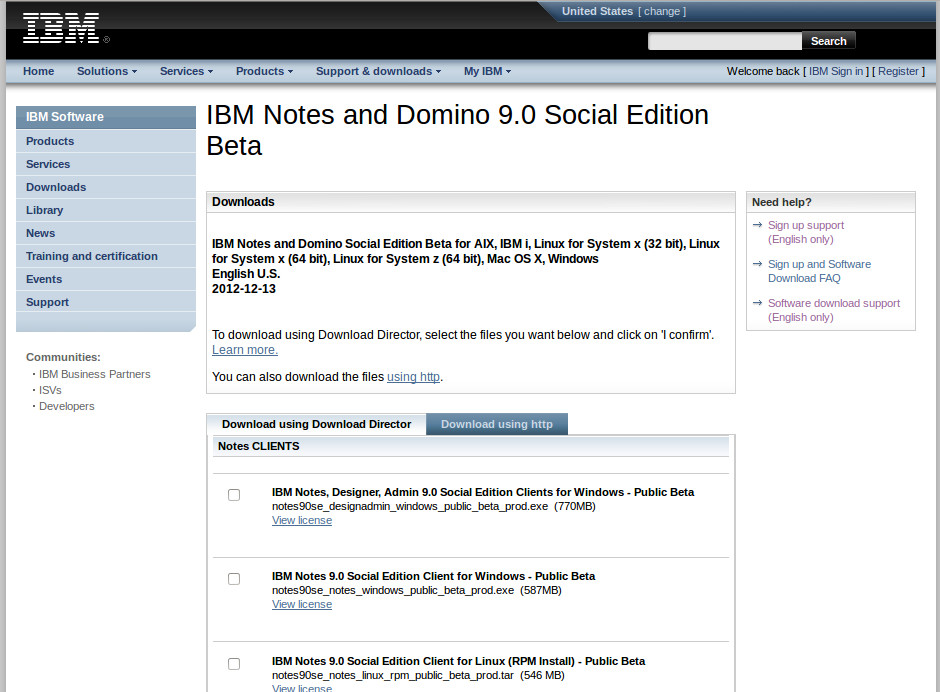Check Notes Client for Linux RPM checkbox
Viewport: 940px width, 692px height.
pyautogui.click(x=234, y=664)
